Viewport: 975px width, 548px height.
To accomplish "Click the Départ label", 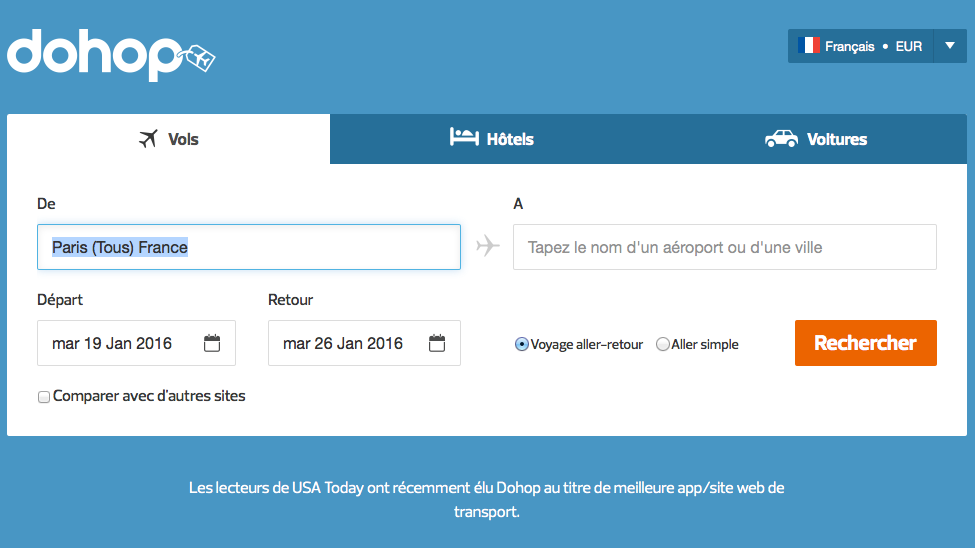I will click(60, 300).
